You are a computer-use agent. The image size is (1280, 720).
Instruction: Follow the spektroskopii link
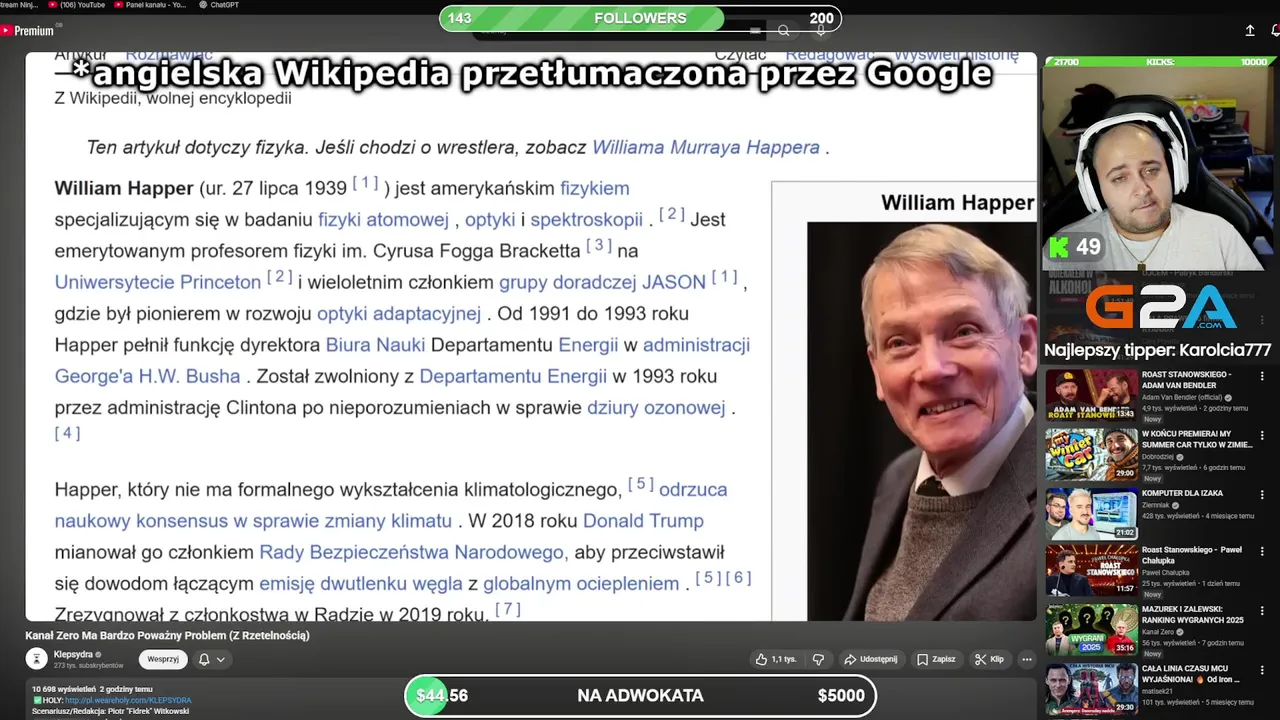(x=586, y=219)
